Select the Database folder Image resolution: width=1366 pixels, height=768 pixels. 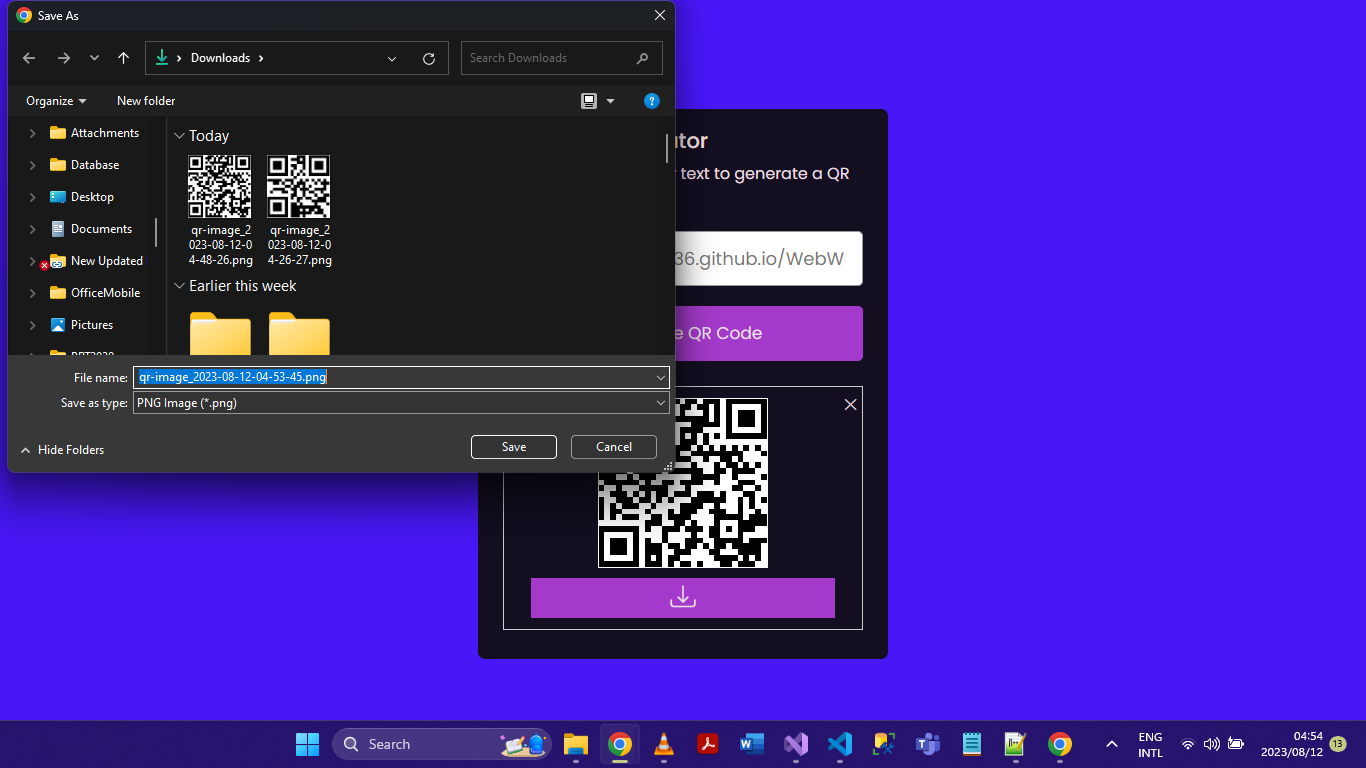[x=94, y=165]
